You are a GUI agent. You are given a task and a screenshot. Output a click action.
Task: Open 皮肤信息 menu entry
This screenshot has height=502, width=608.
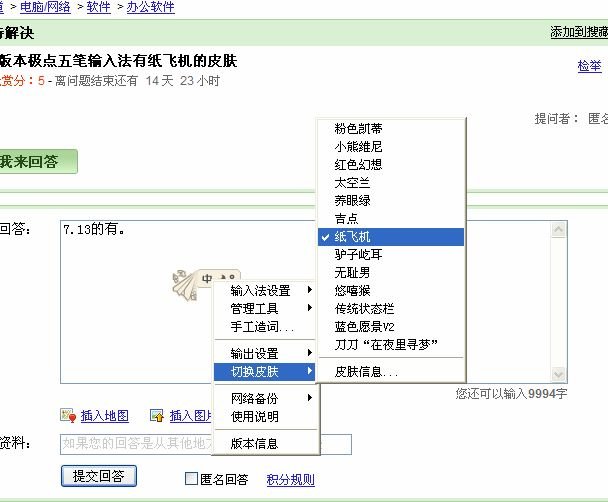[391, 372]
